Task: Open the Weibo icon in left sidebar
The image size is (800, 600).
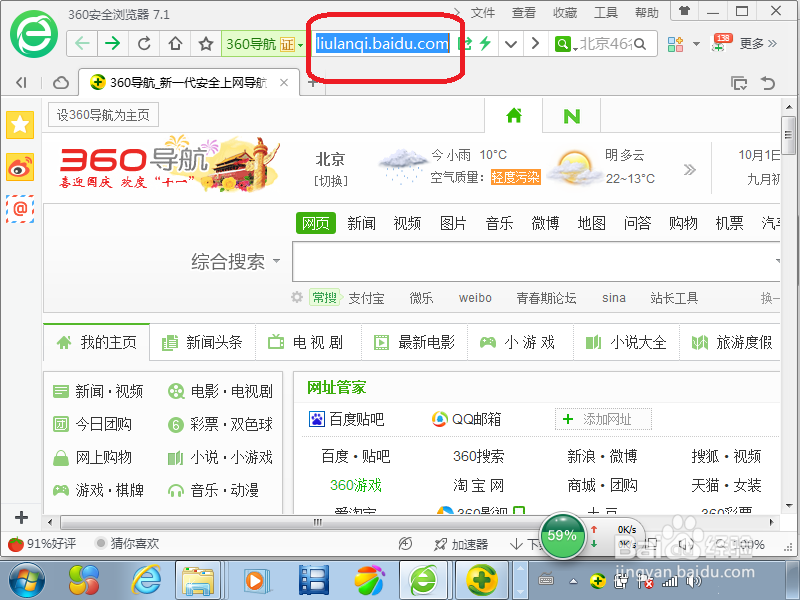Action: click(x=20, y=167)
